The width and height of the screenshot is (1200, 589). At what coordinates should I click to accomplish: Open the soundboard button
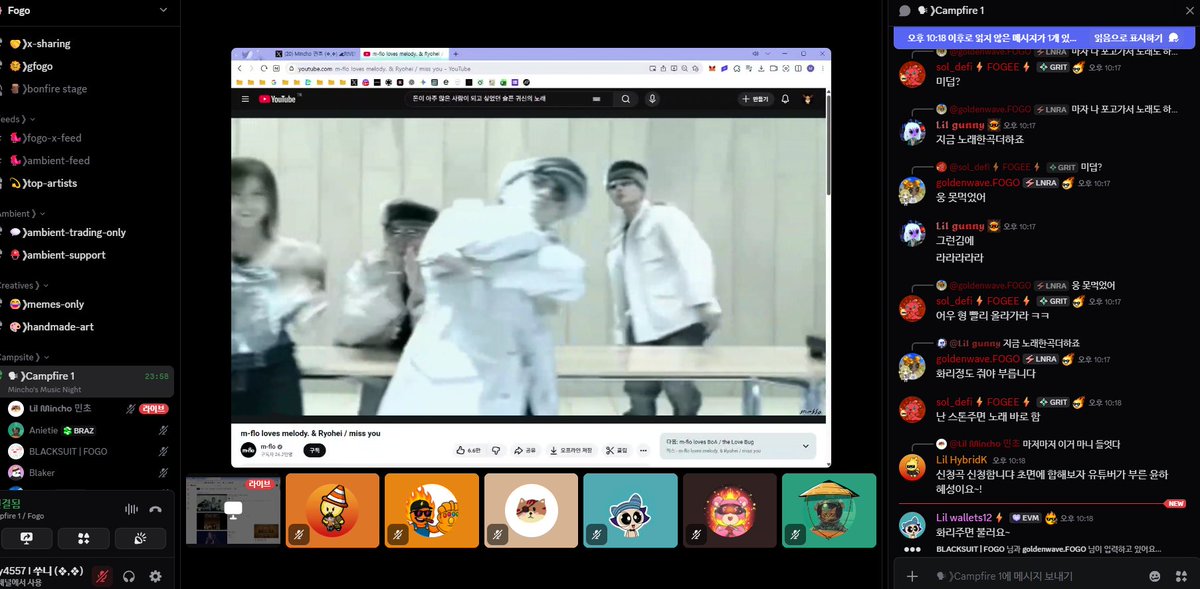click(x=141, y=539)
